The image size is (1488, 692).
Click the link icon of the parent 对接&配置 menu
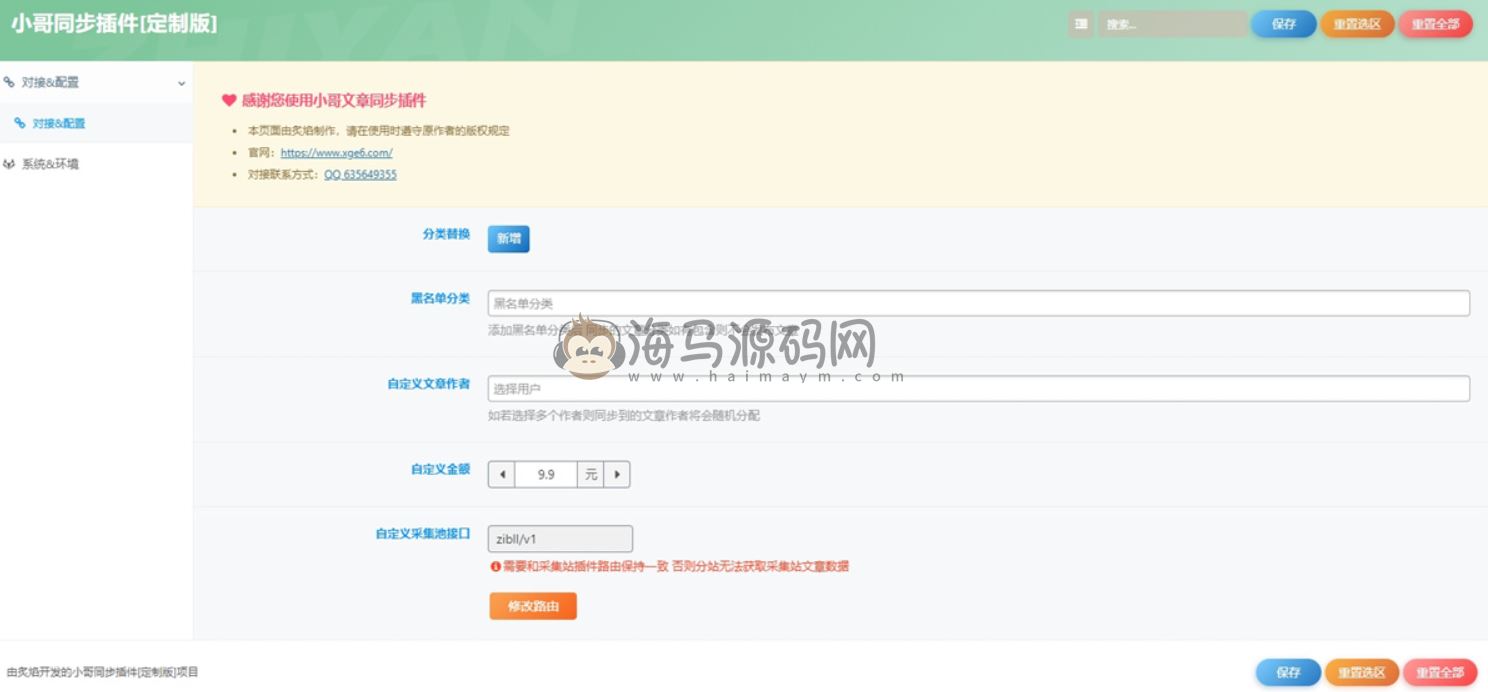[9, 83]
